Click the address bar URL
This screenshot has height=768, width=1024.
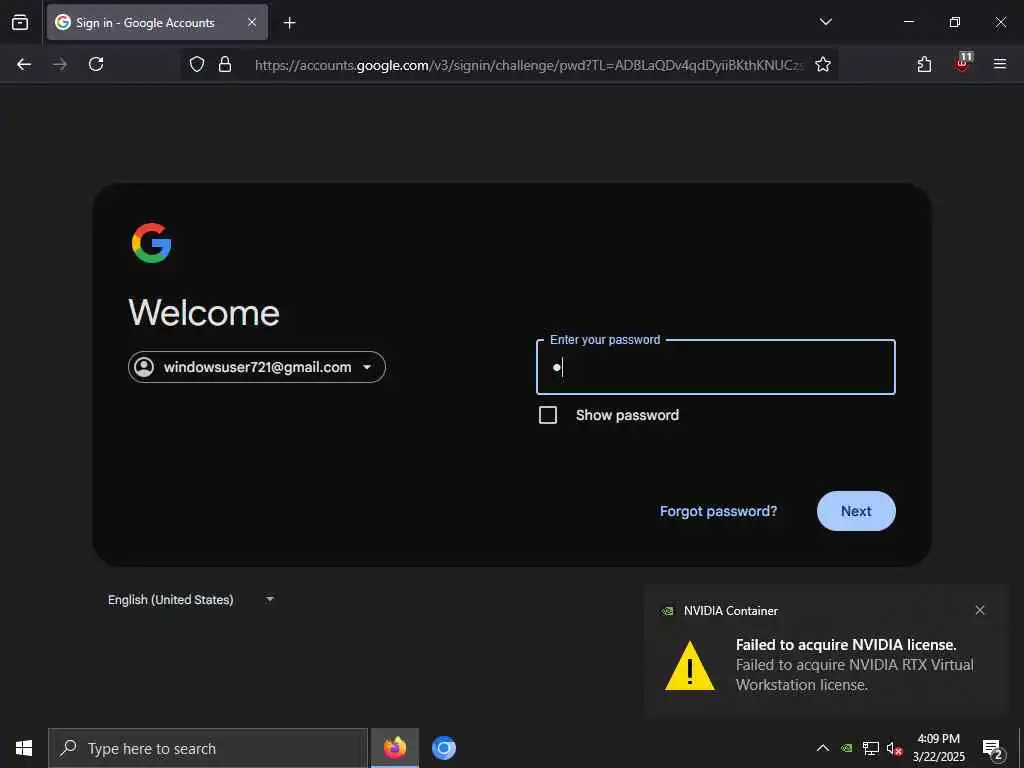[x=528, y=65]
